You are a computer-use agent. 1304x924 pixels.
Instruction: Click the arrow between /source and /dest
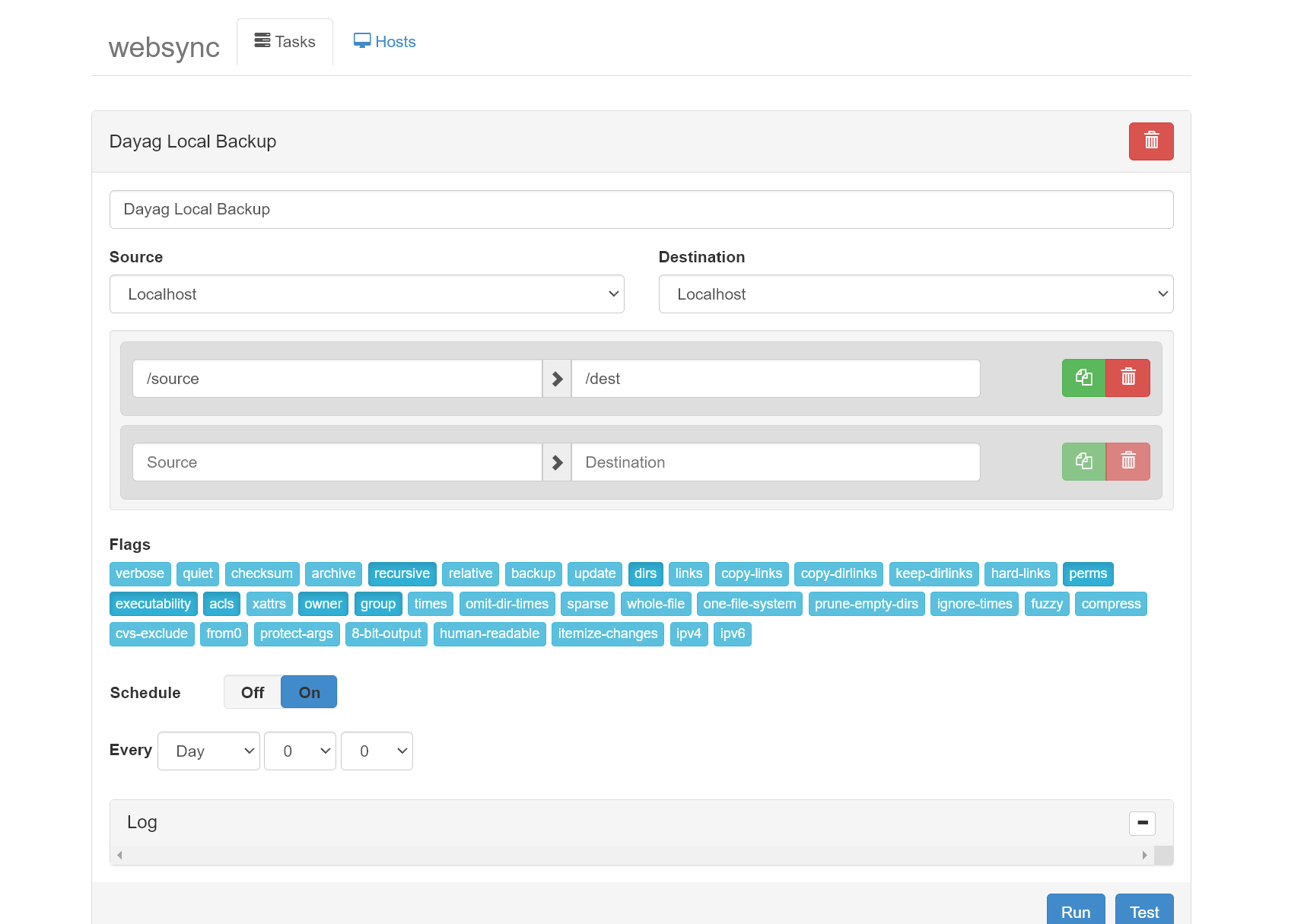(557, 379)
